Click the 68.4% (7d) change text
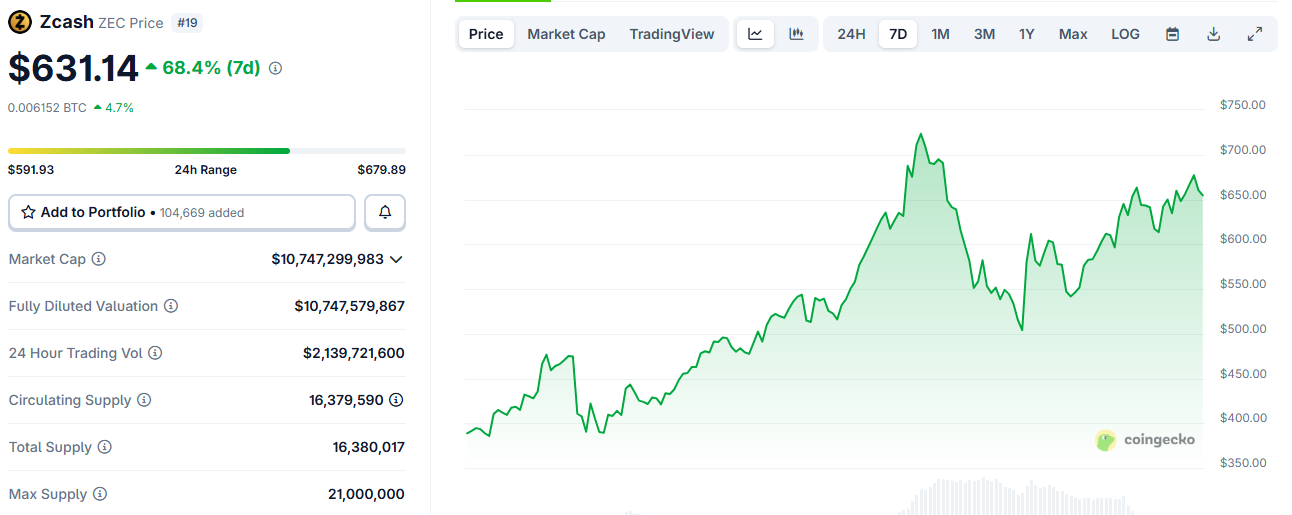 [212, 68]
